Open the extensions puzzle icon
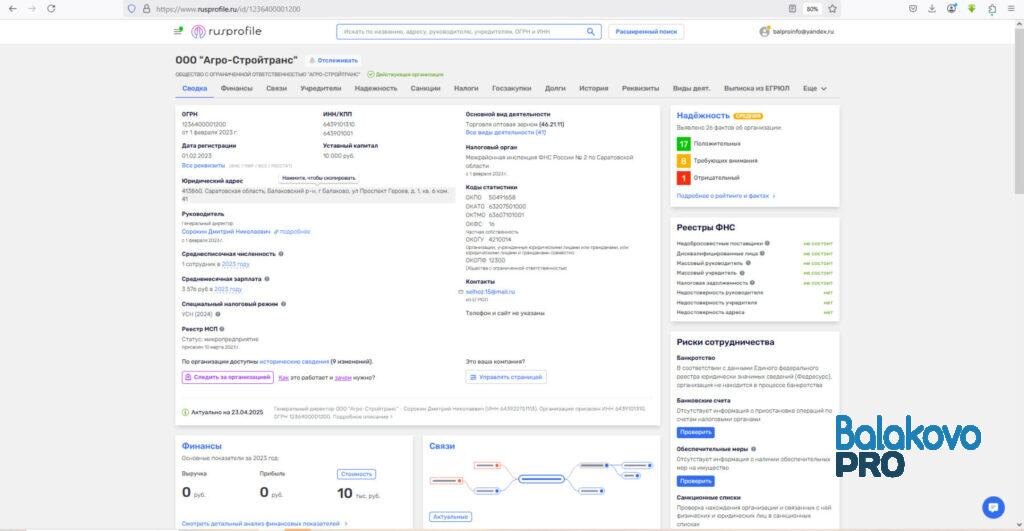1024x531 pixels. (x=992, y=9)
